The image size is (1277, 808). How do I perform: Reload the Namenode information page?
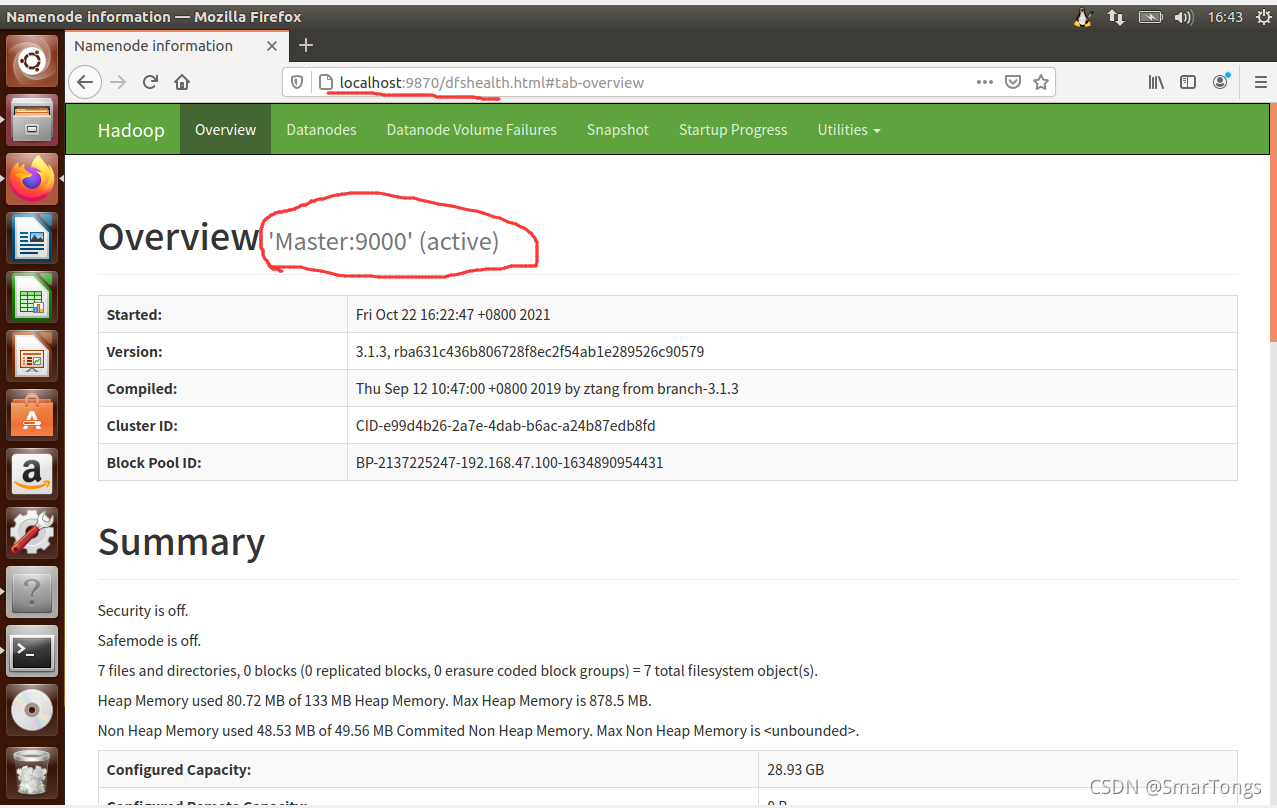click(149, 82)
